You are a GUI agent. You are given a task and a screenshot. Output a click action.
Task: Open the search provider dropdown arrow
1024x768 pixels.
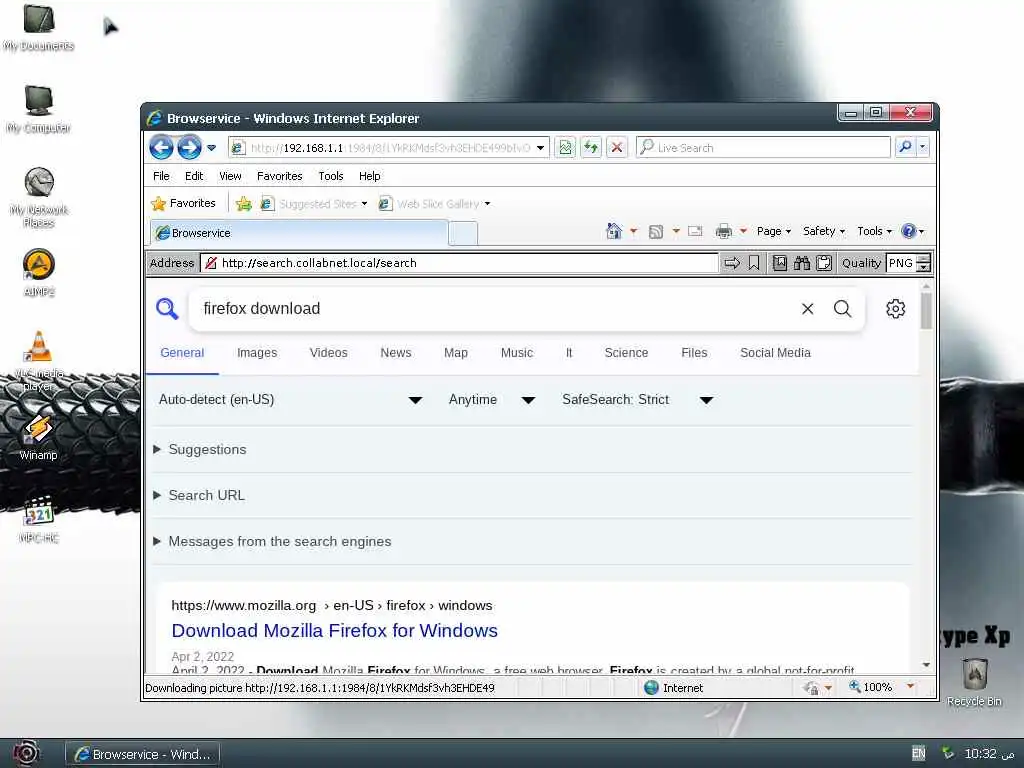[923, 147]
